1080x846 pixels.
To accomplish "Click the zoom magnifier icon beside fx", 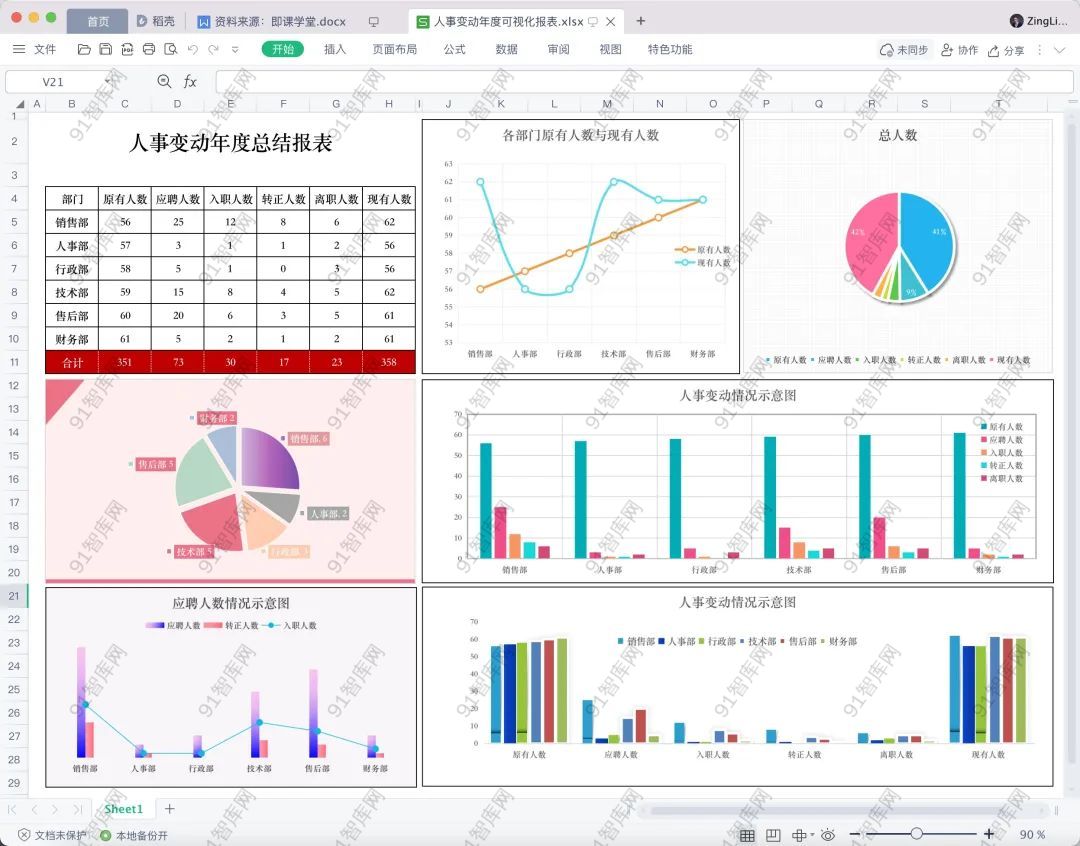I will pos(164,82).
